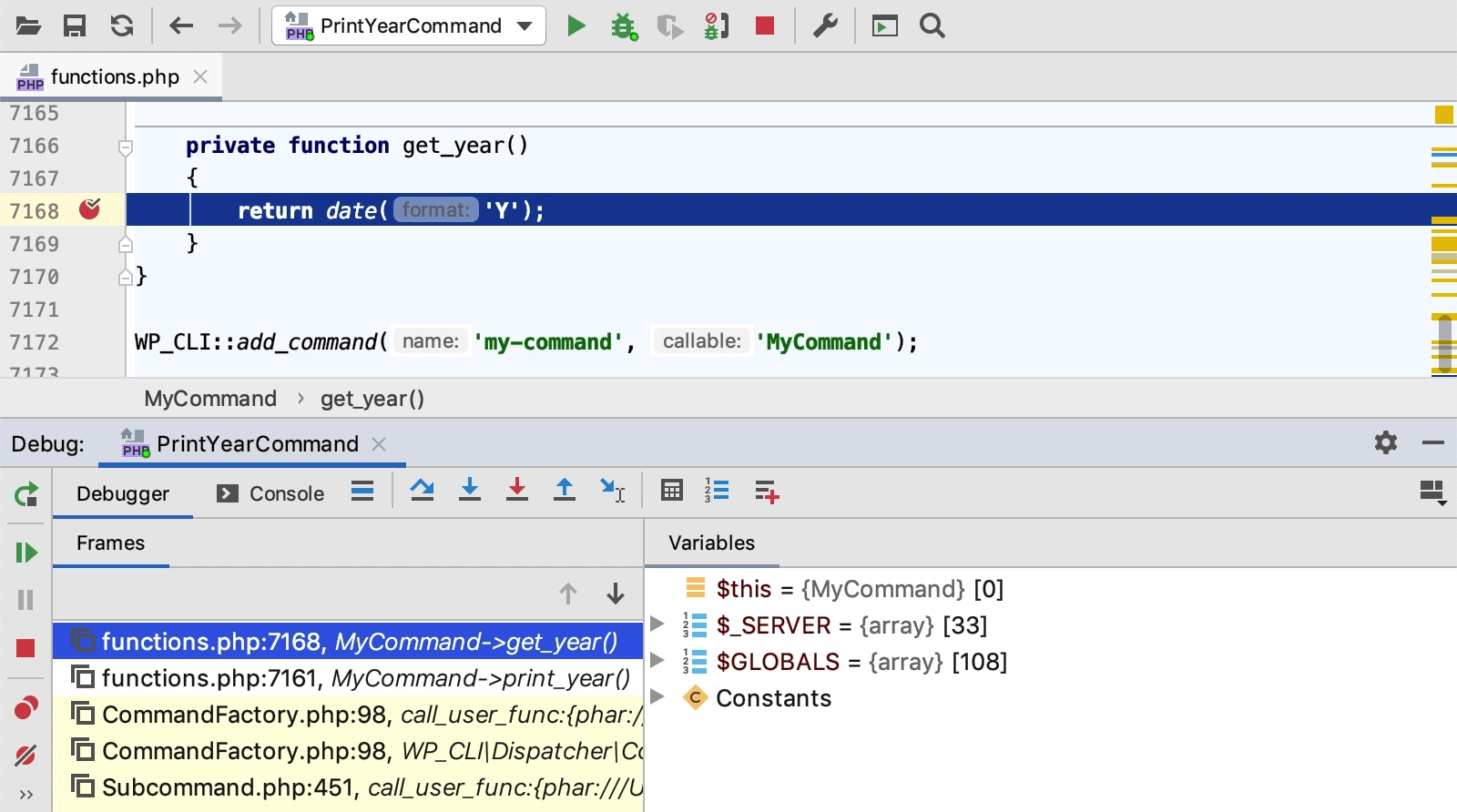Expand more debug sidebar actions chevrons
This screenshot has width=1457, height=812.
click(x=25, y=795)
